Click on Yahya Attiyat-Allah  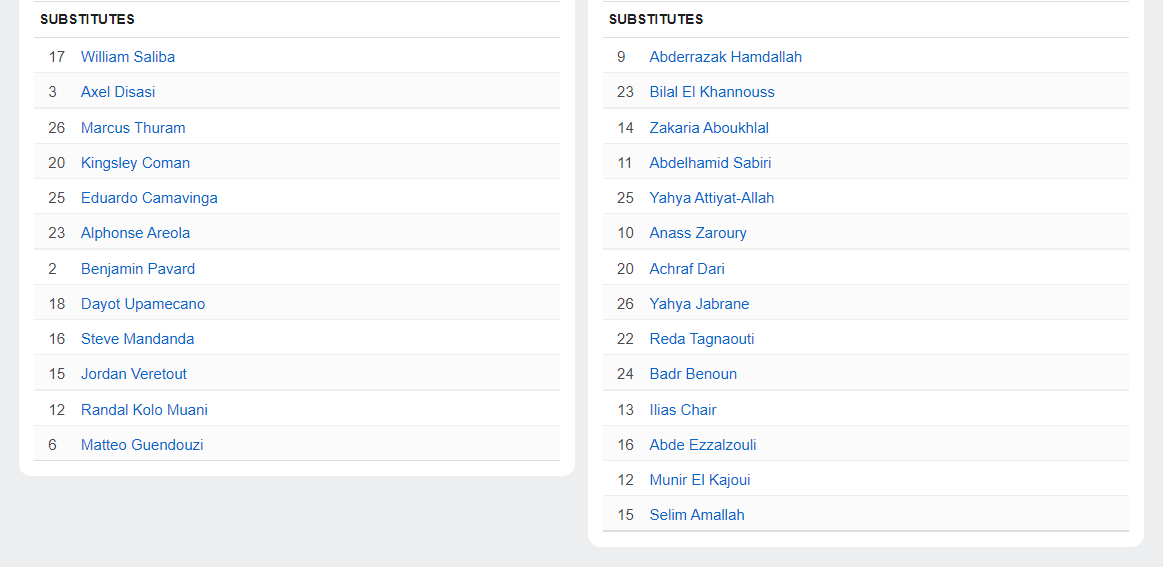[712, 198]
